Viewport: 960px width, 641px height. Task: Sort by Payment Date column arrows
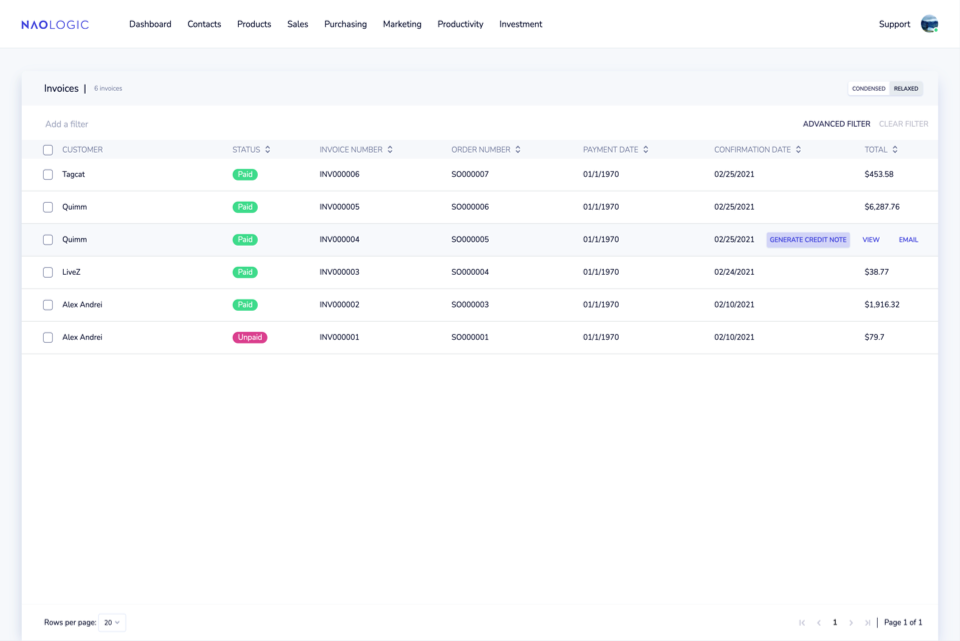coord(646,150)
